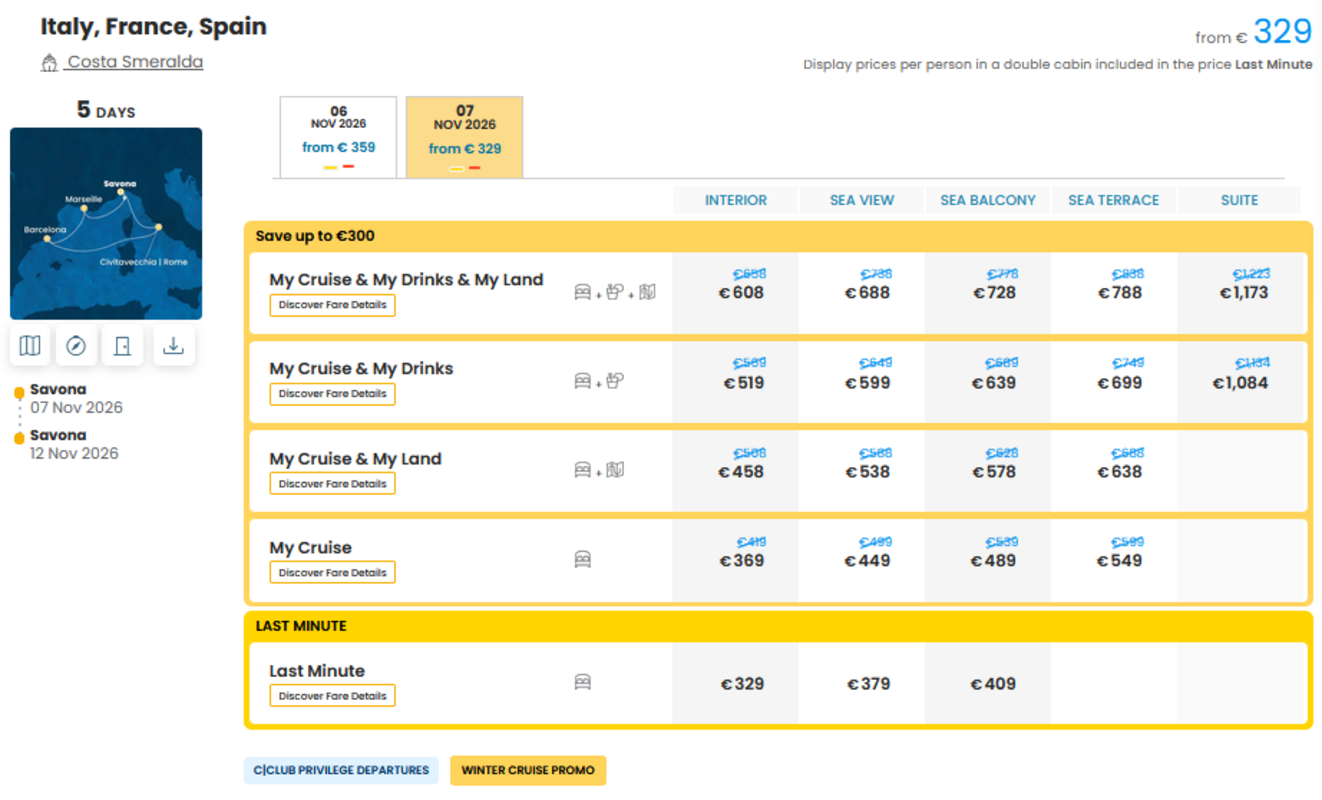Viewport: 1322px width, 800px height.
Task: Click the Sea Terrace column header
Action: (1114, 200)
